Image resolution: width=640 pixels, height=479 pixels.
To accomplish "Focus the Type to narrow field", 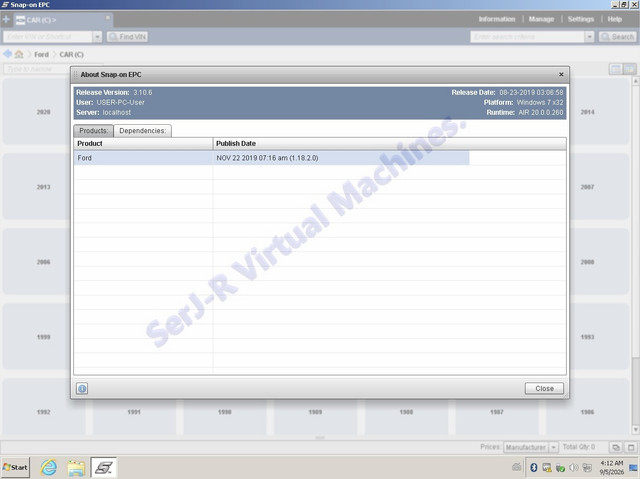I will 37,69.
